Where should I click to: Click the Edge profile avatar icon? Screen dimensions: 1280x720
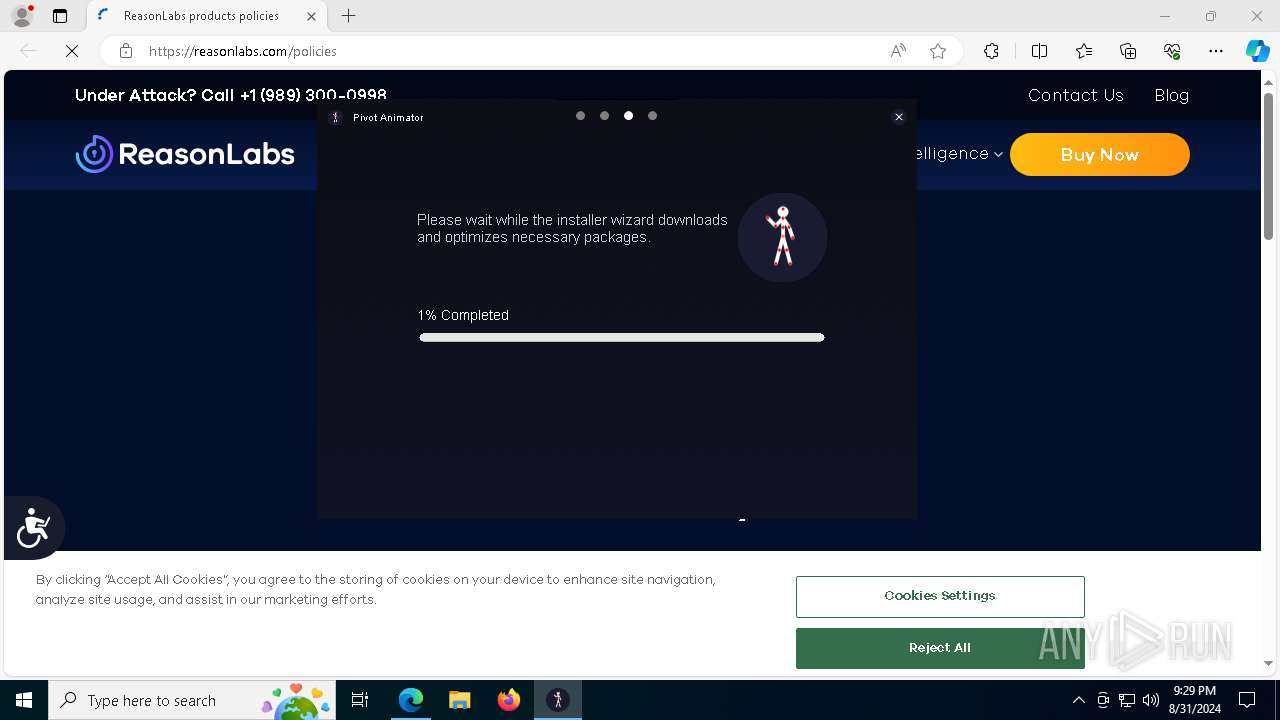(x=21, y=16)
